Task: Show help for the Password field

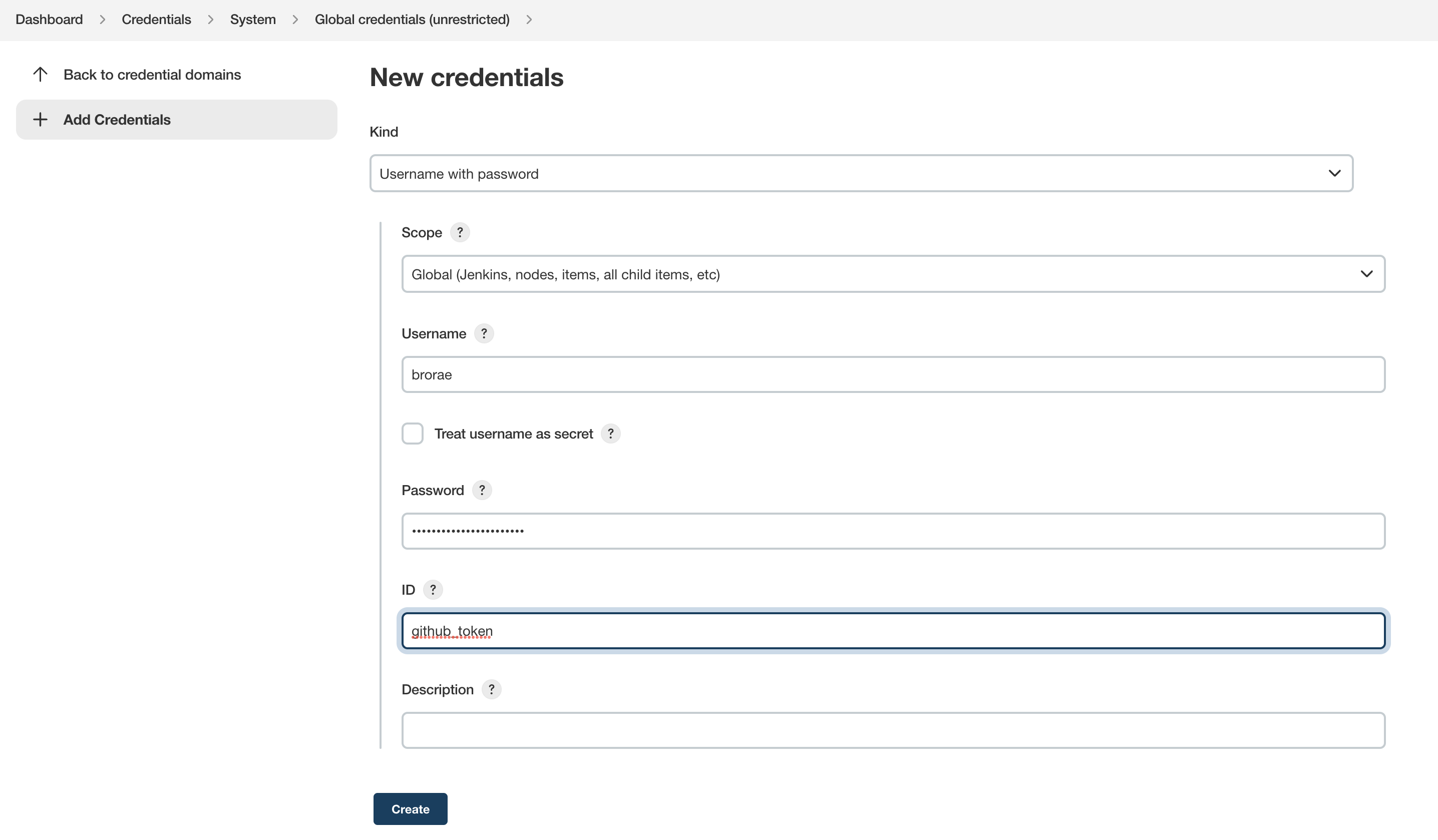Action: point(482,490)
